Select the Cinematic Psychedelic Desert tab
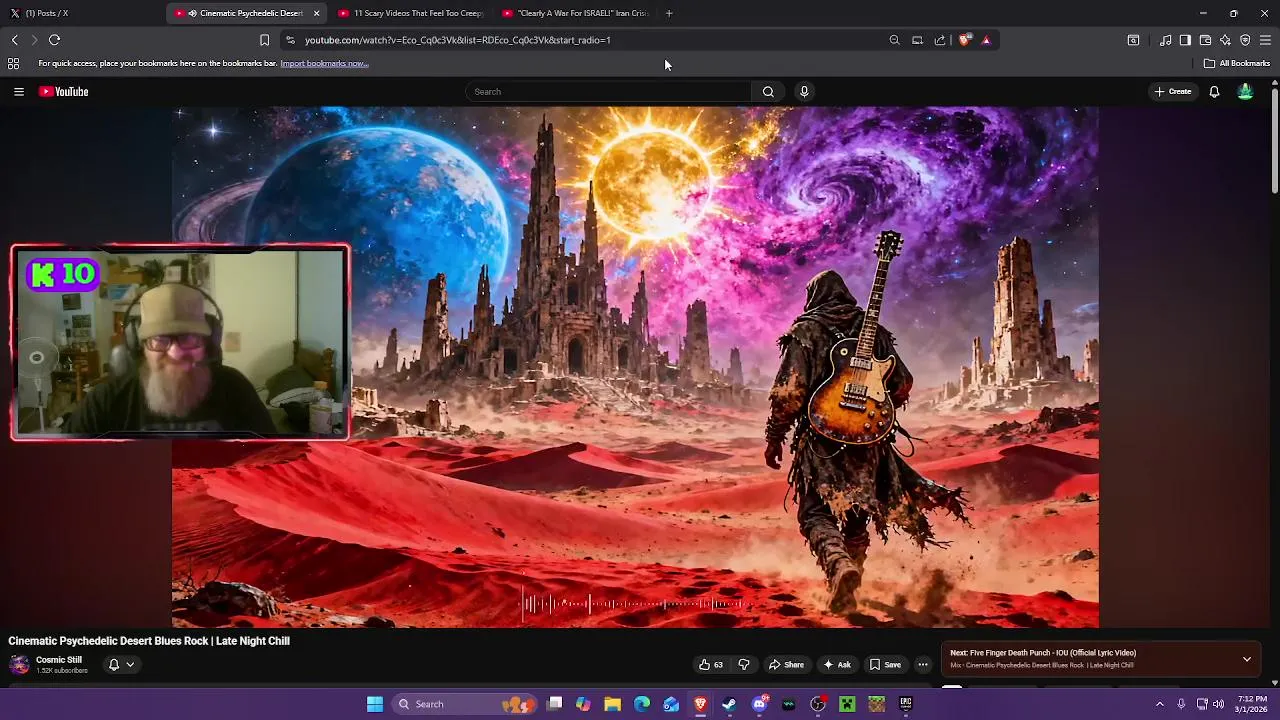The width and height of the screenshot is (1280, 720). click(x=247, y=13)
